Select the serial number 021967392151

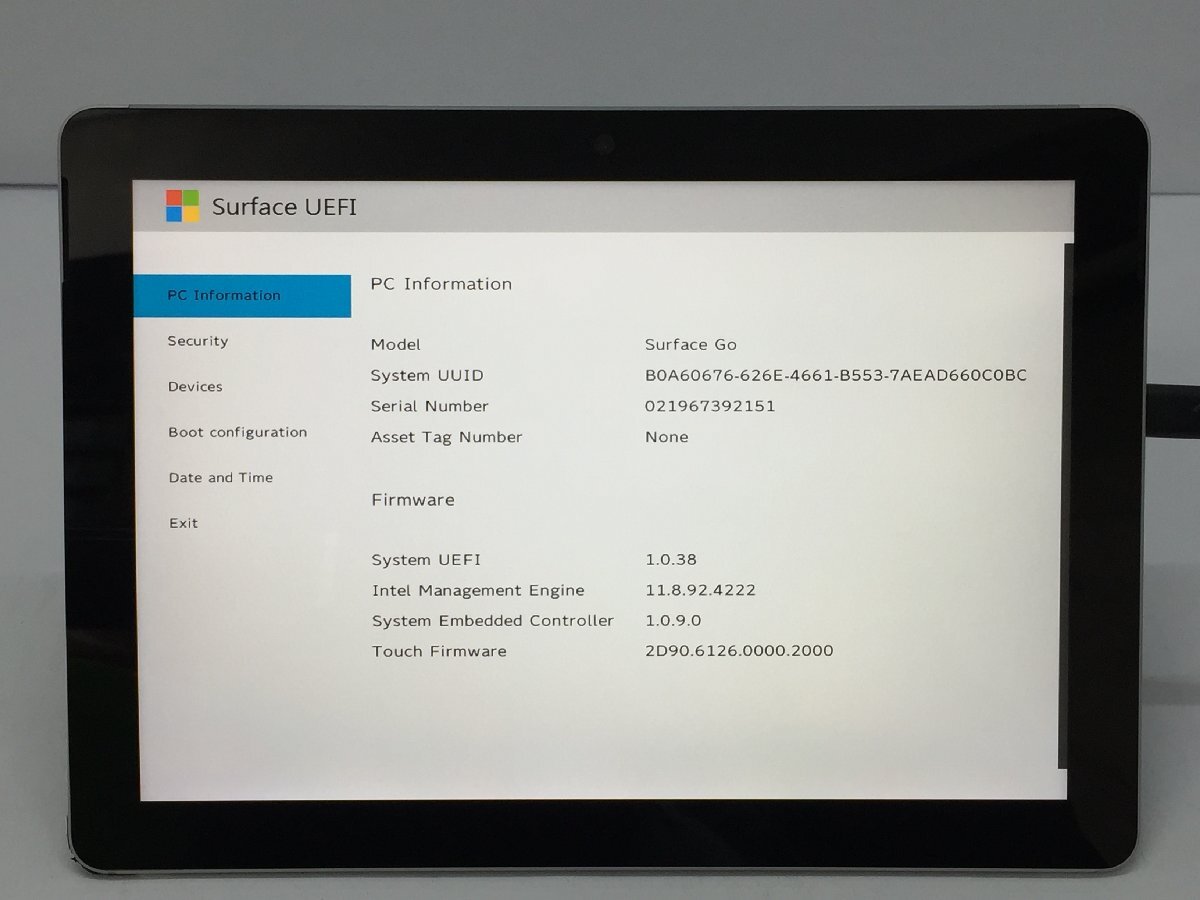710,406
